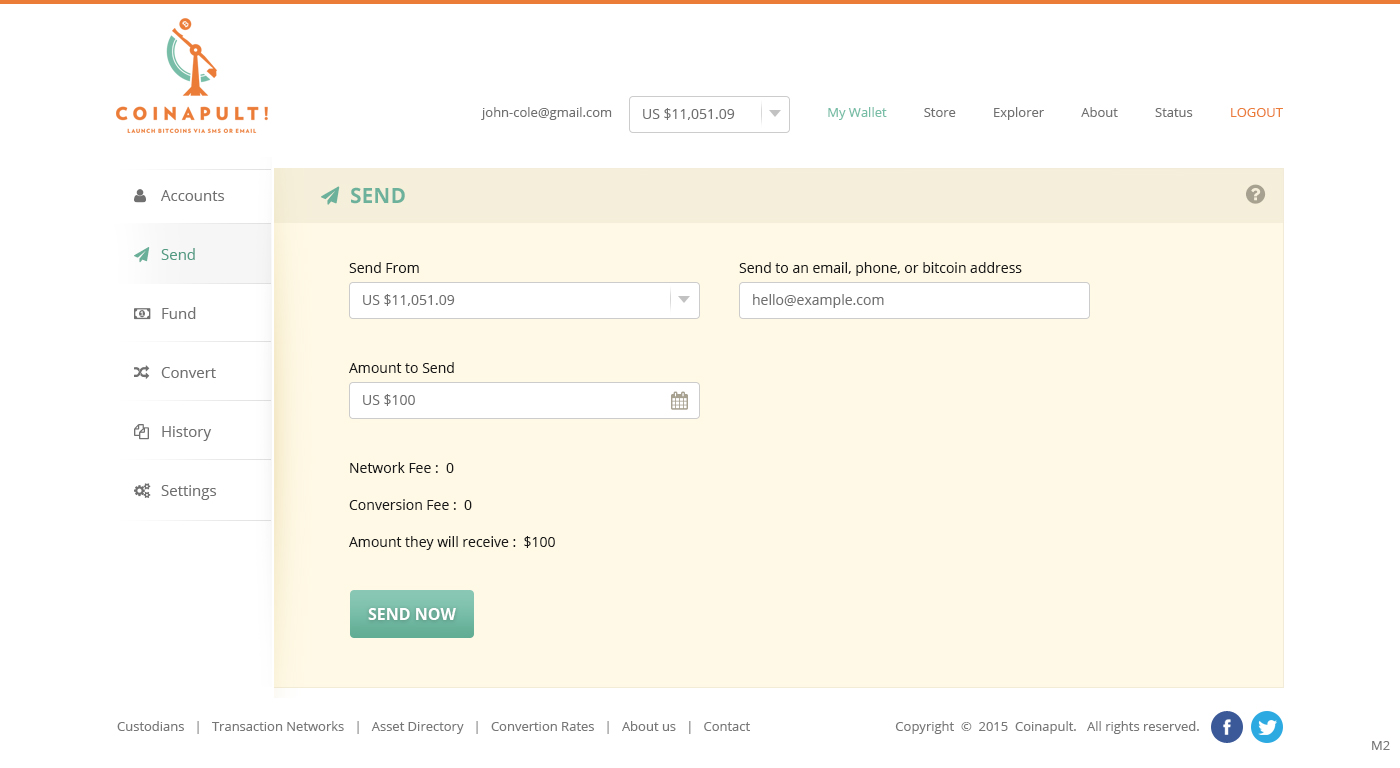The width and height of the screenshot is (1400, 768).
Task: Click the Amount they will receive text
Action: tap(452, 542)
